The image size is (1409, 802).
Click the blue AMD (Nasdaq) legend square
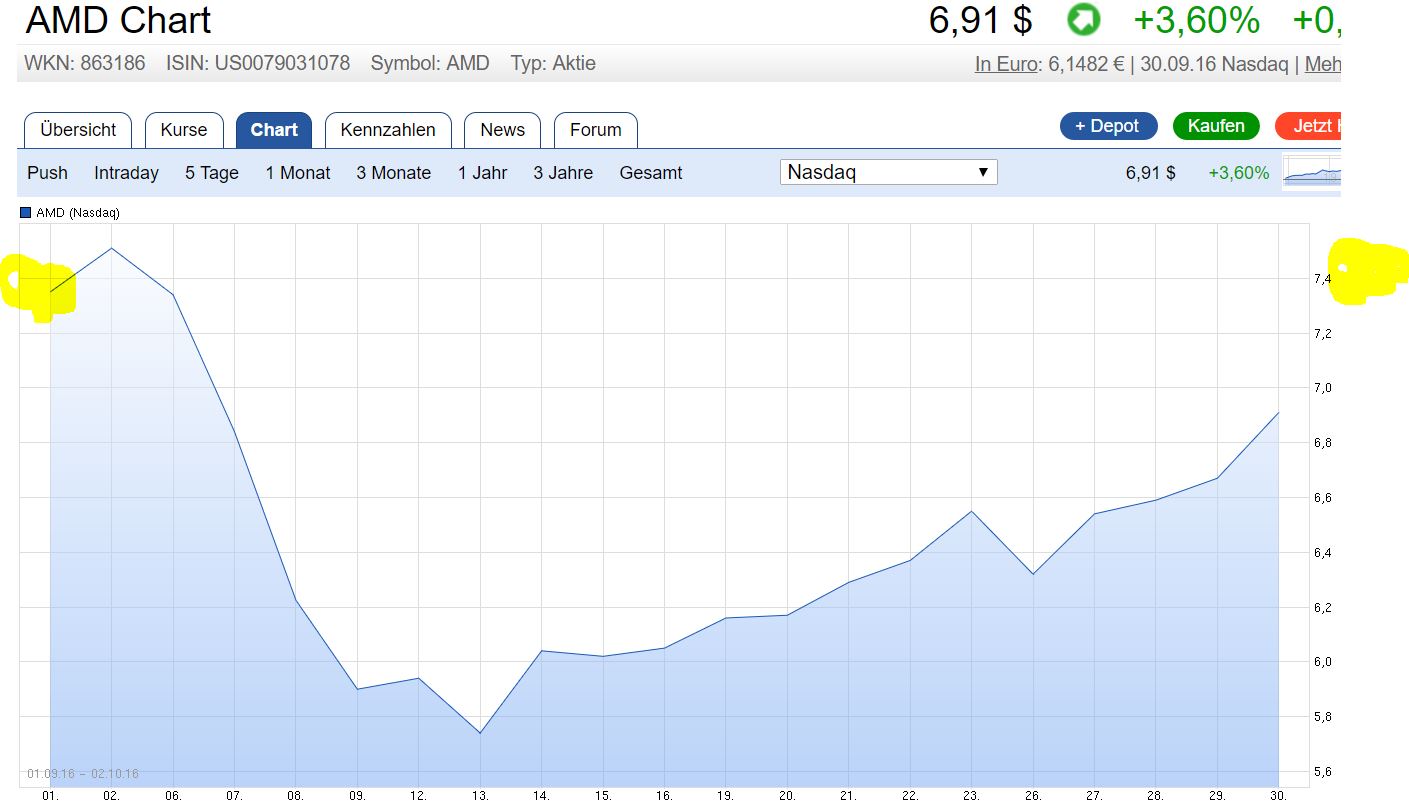[25, 213]
